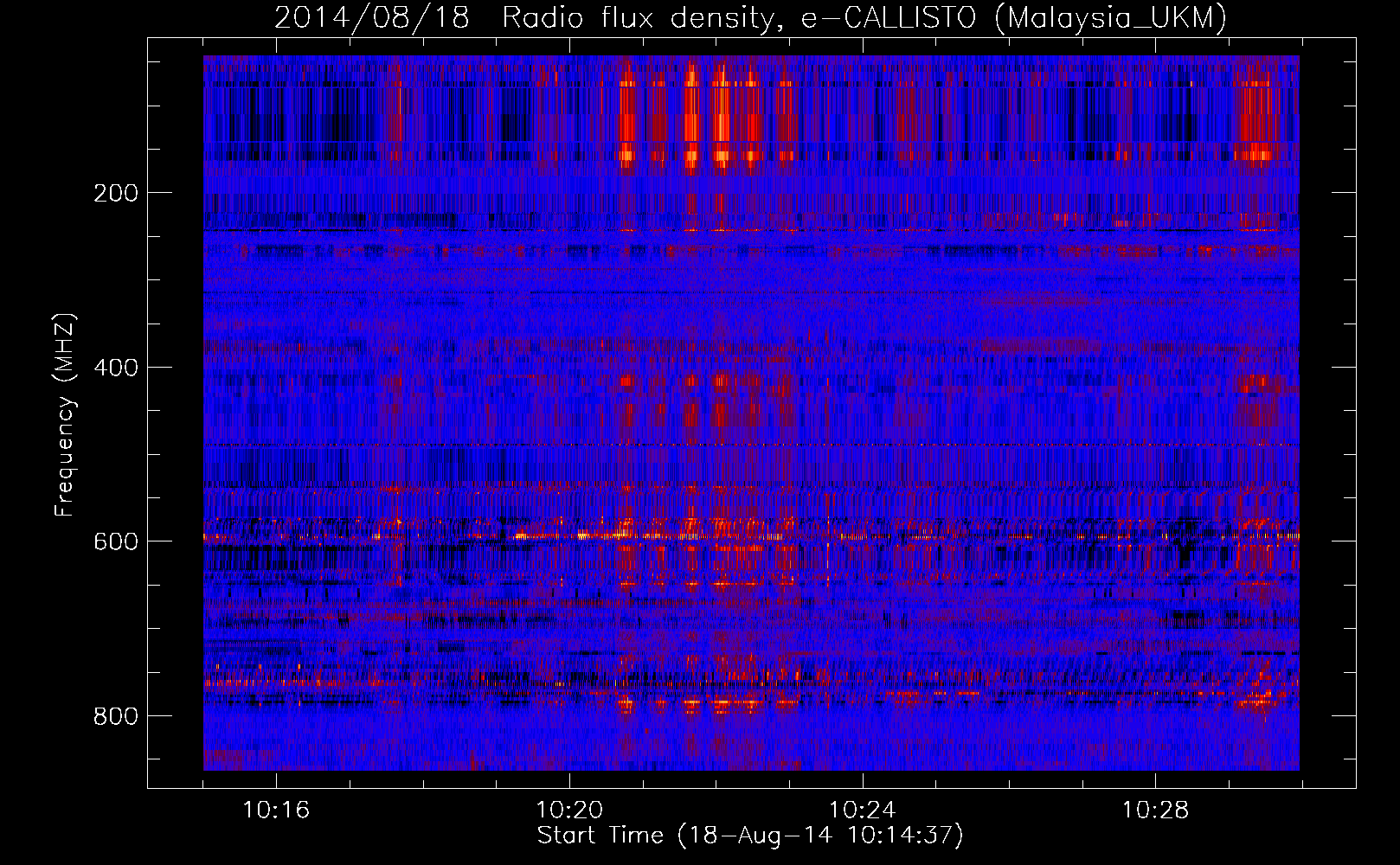Click the 10:20 time tick label
This screenshot has height=865, width=1400.
coord(569,811)
